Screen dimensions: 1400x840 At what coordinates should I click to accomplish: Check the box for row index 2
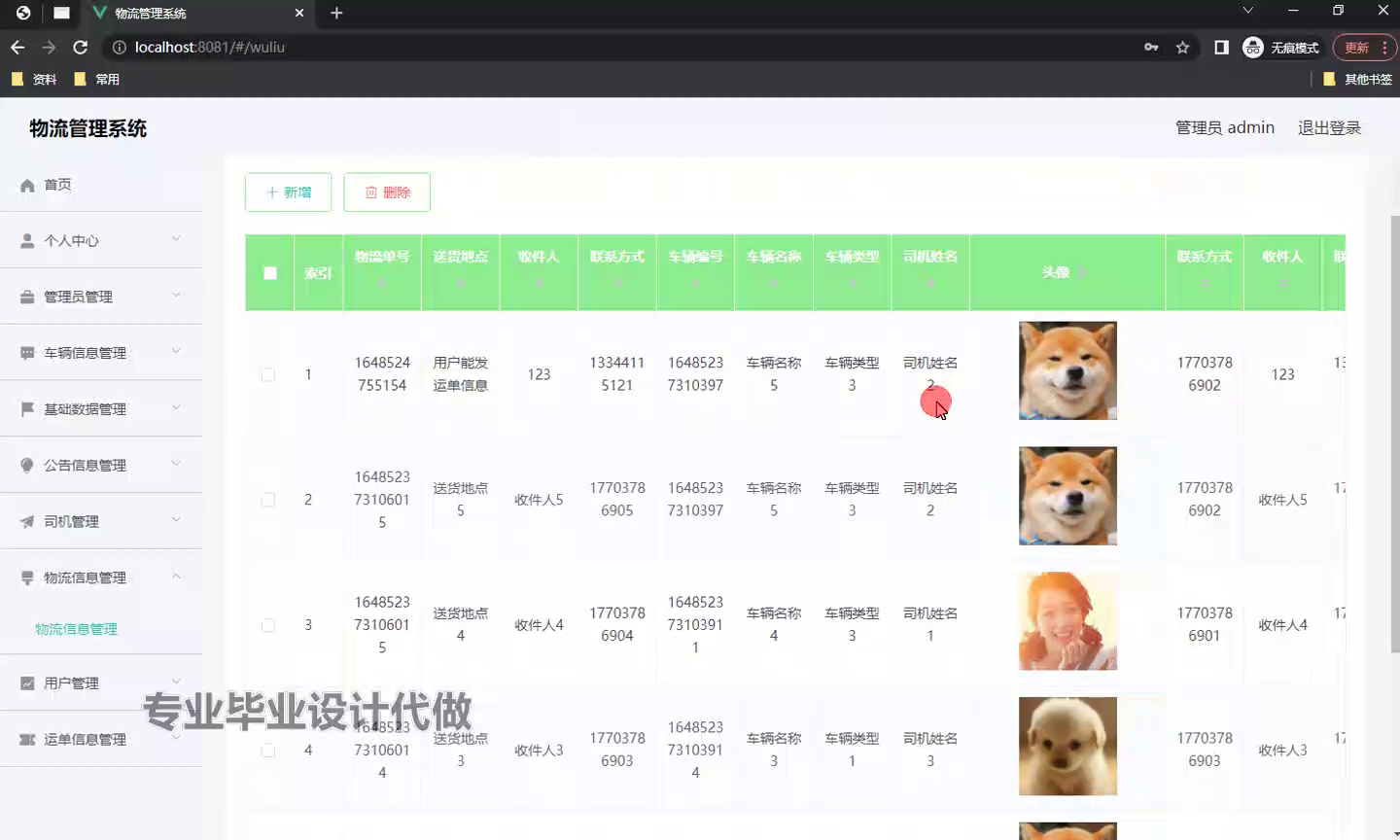pyautogui.click(x=268, y=500)
